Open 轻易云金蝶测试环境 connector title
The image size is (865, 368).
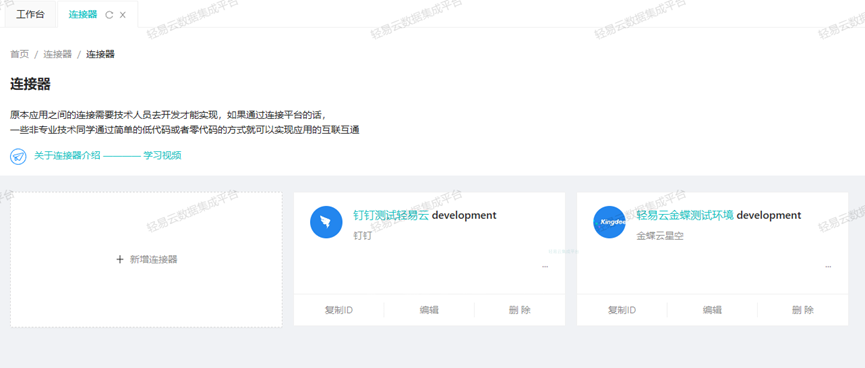[x=685, y=215]
